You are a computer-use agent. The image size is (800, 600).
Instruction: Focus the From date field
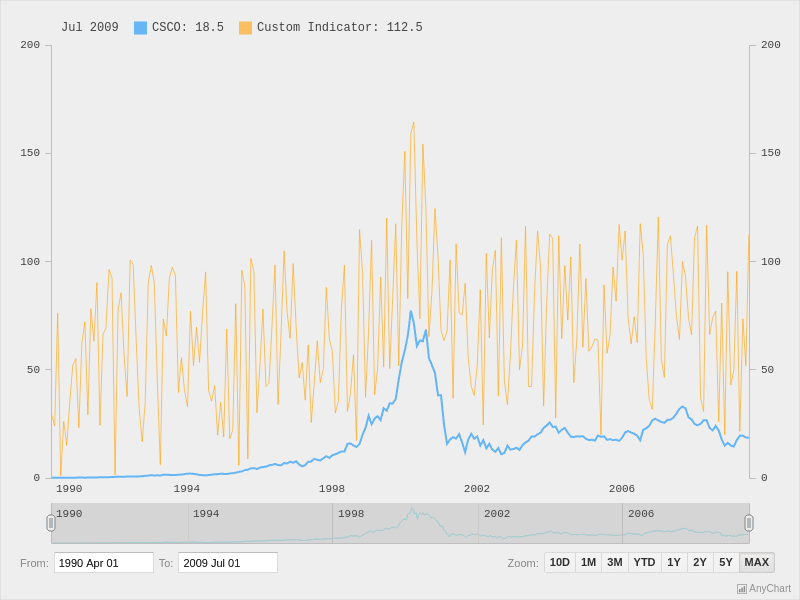pos(104,563)
